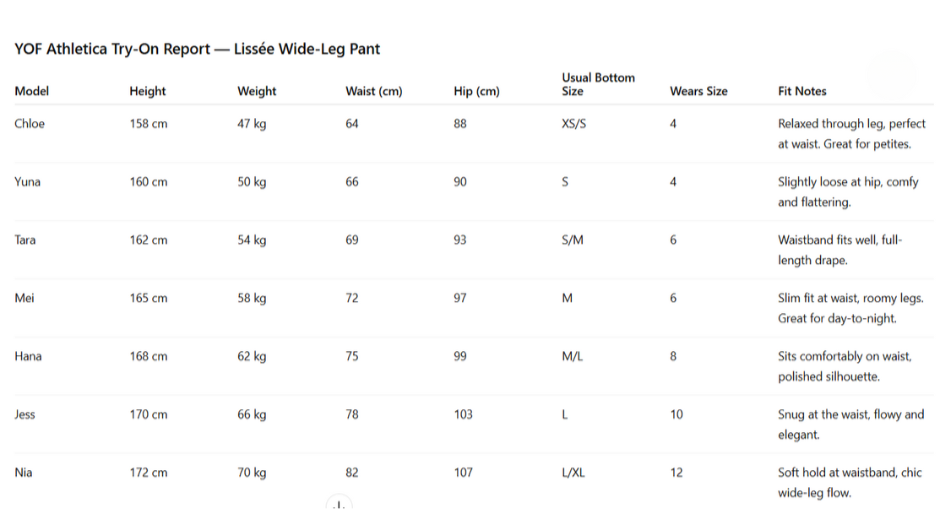Select the Usual Bottom Size header

(x=598, y=84)
